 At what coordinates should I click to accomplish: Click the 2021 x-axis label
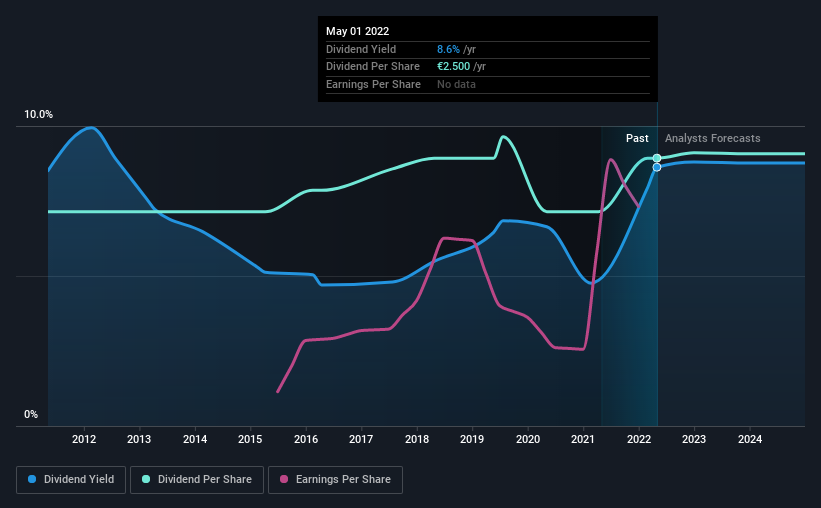click(583, 439)
